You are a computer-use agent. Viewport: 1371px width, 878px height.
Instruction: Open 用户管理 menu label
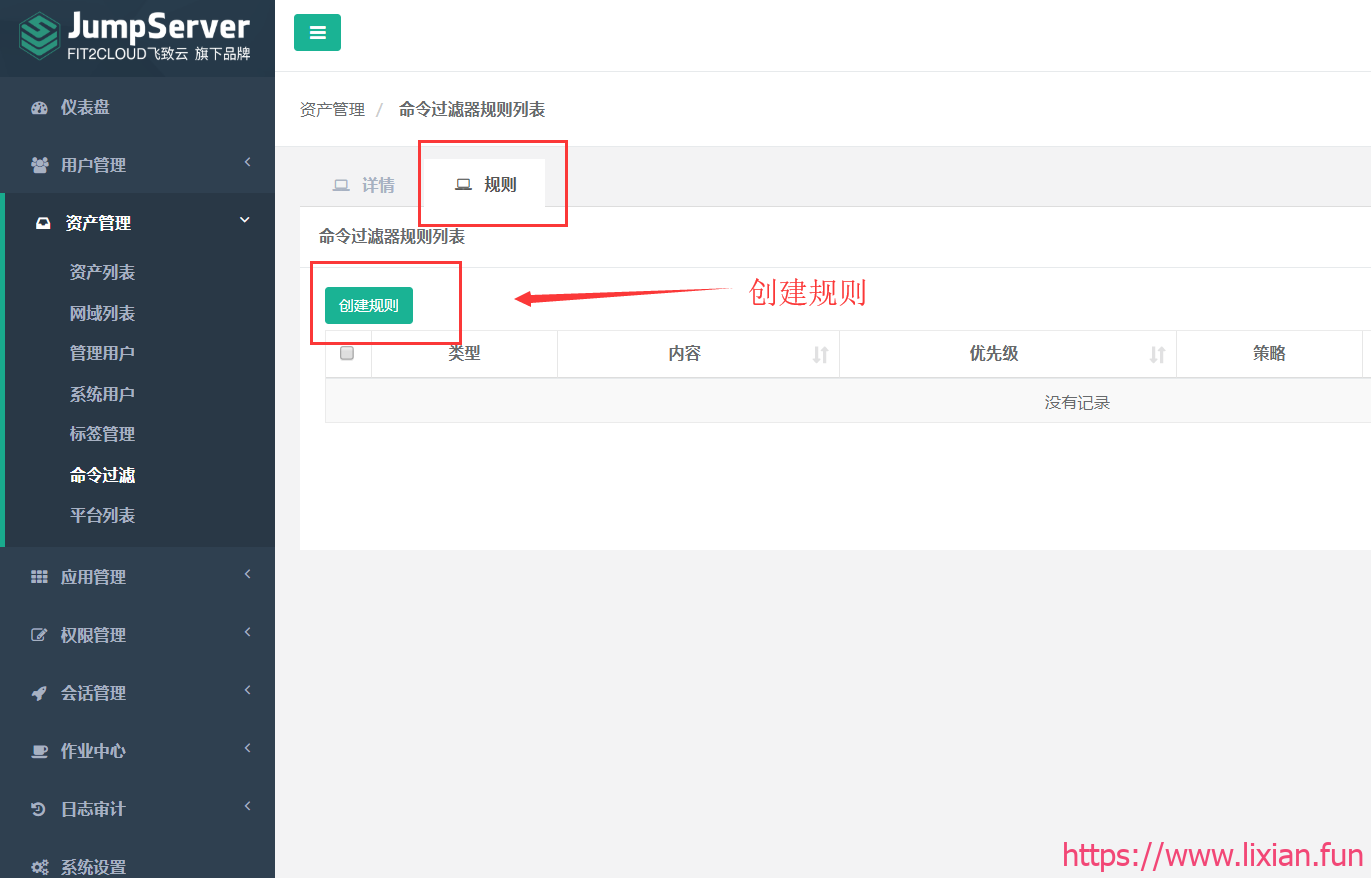[x=93, y=165]
